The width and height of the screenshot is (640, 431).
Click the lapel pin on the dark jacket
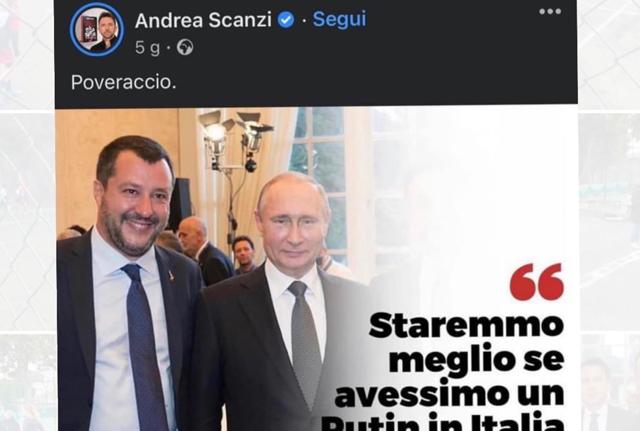click(171, 276)
